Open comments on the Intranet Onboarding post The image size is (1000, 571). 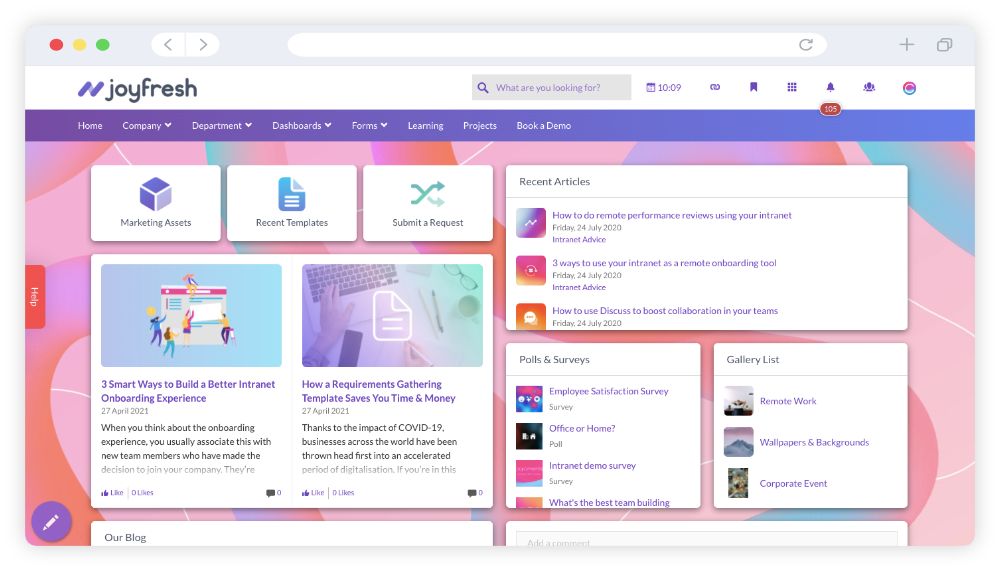click(x=273, y=493)
